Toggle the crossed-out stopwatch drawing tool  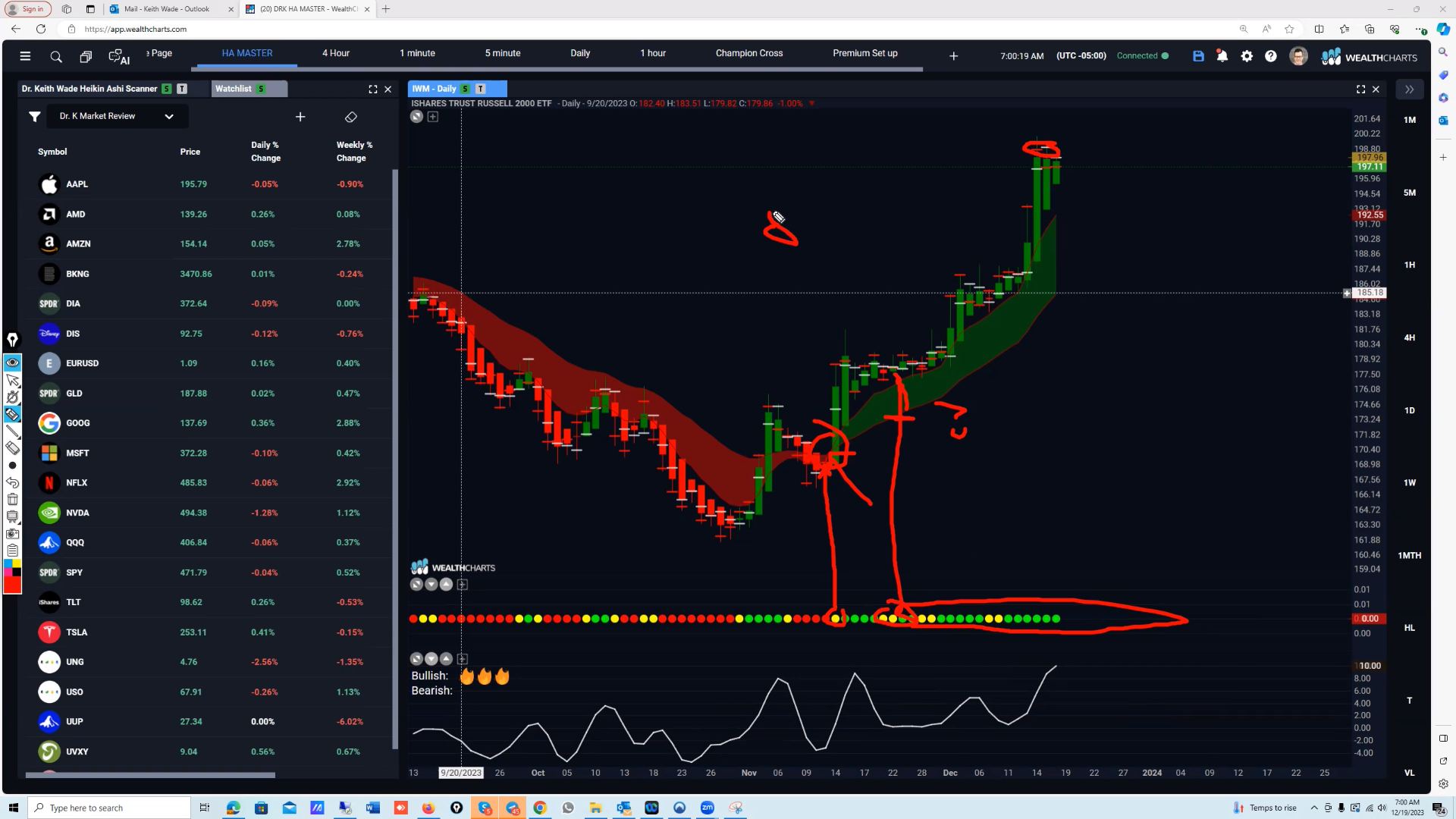(12, 397)
